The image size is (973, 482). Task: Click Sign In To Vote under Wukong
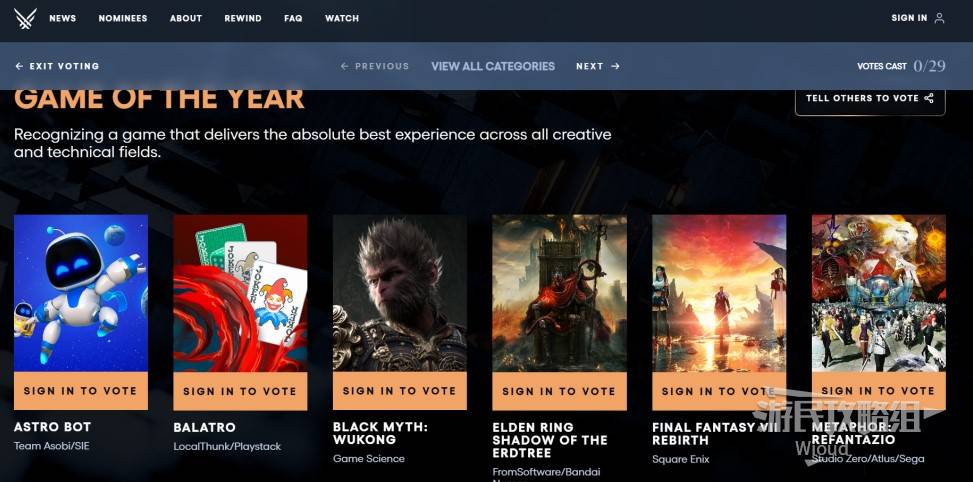(400, 391)
